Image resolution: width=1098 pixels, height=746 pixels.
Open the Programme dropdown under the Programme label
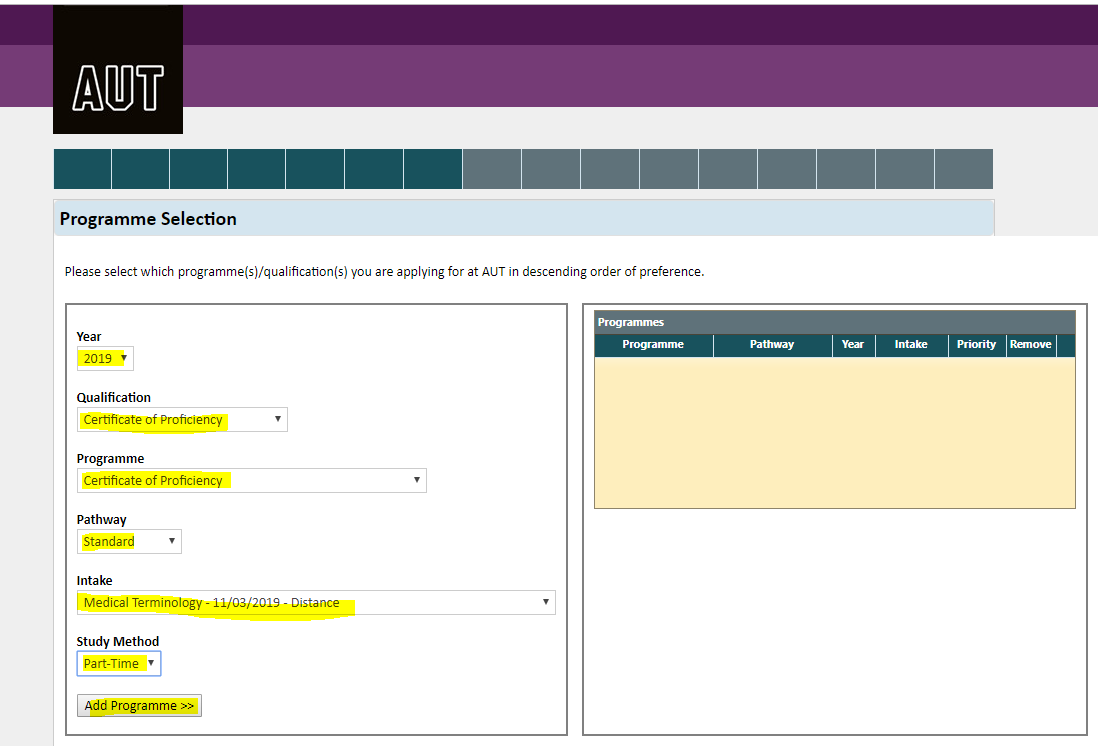251,481
